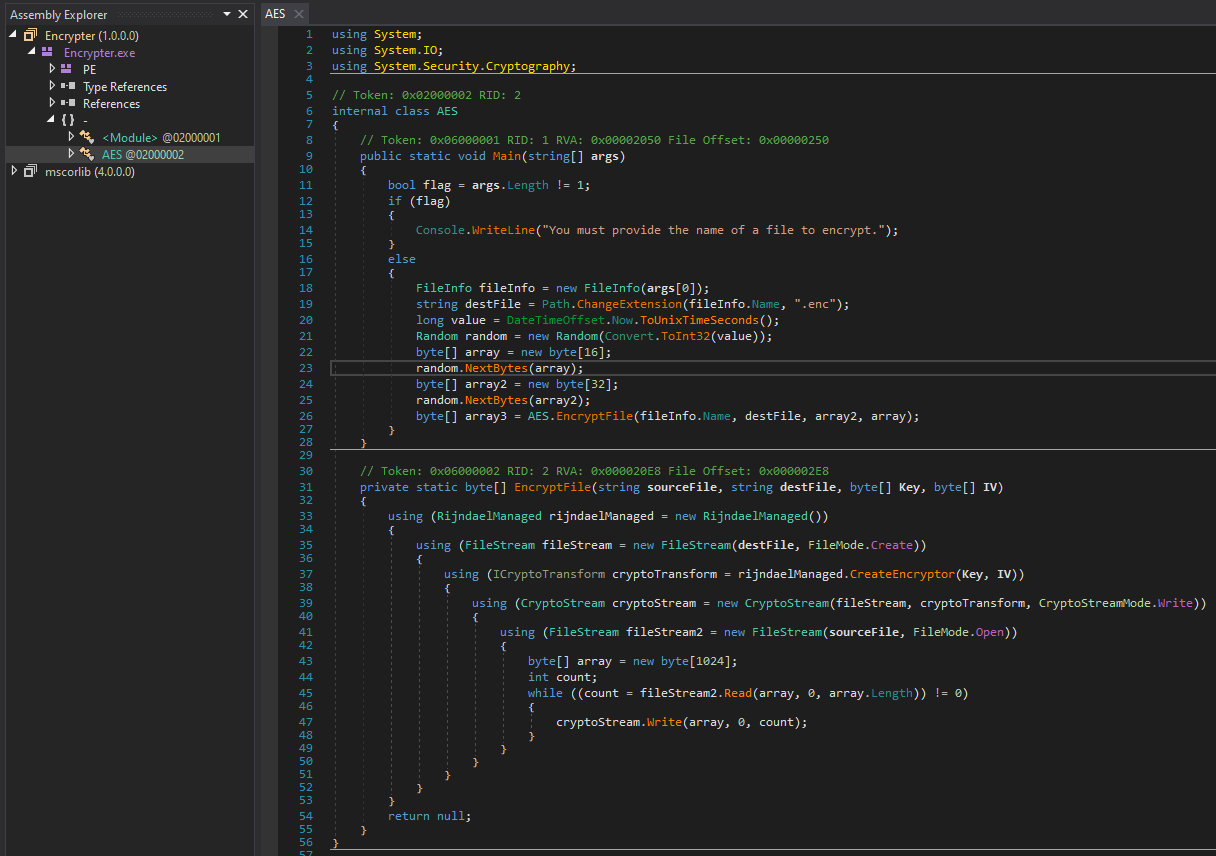Click the purple PE node icon
The image size is (1216, 856).
66,70
